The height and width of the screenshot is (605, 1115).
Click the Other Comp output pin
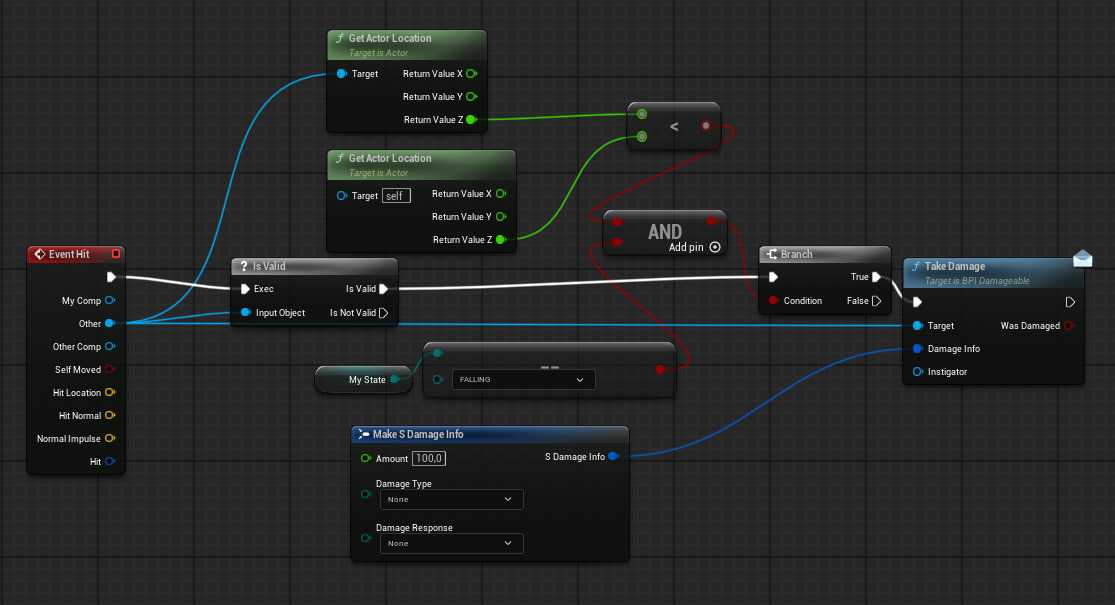pyautogui.click(x=110, y=346)
